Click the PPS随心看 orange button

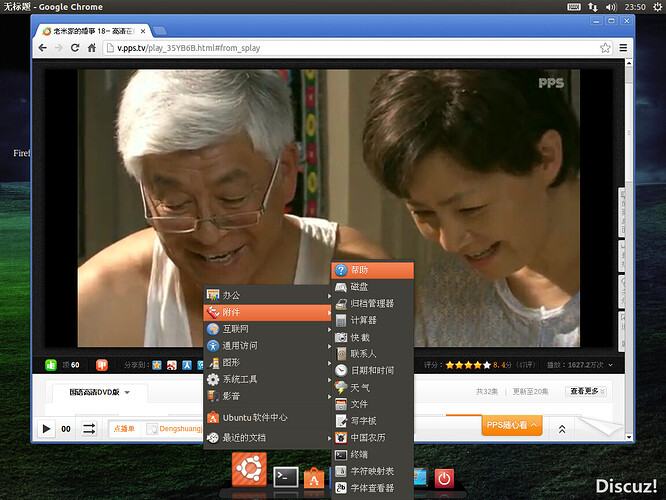512,425
